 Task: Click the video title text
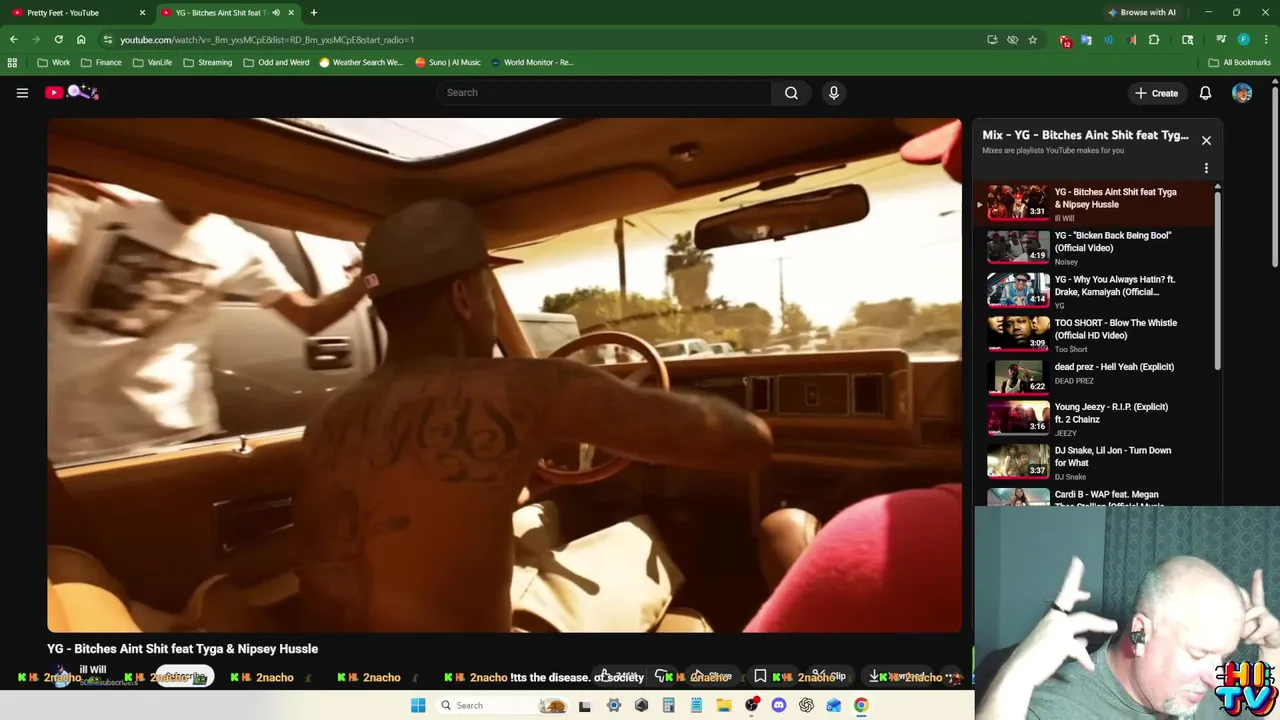(x=182, y=649)
